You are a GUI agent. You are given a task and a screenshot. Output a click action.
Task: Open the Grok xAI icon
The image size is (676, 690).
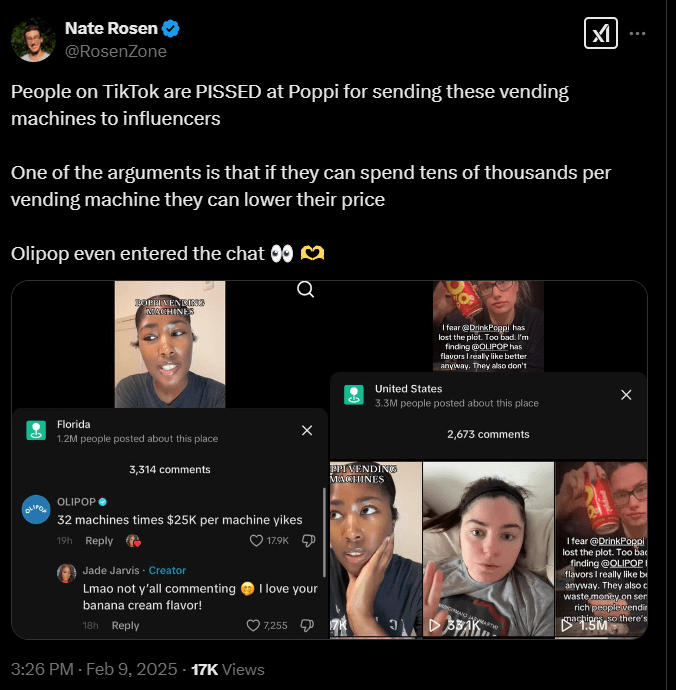[x=600, y=34]
